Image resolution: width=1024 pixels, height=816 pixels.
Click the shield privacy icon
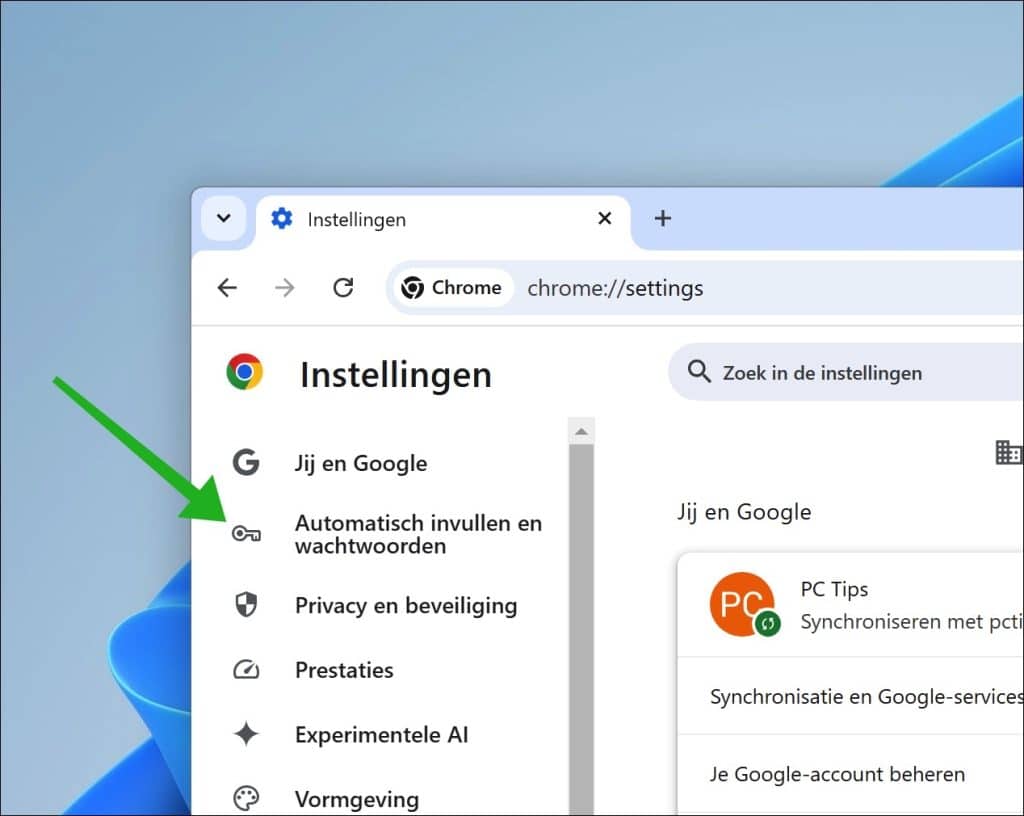[246, 604]
